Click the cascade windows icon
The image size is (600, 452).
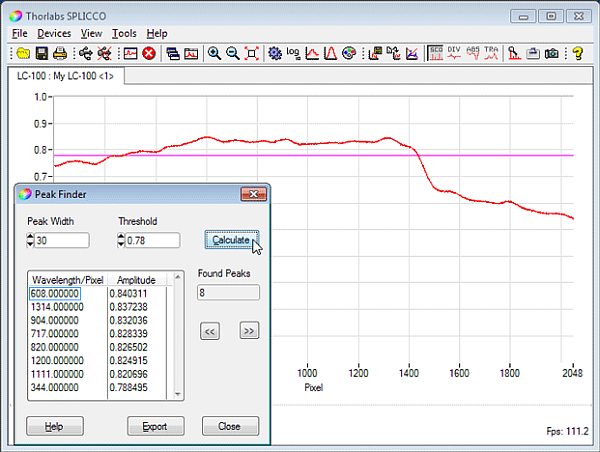(173, 53)
